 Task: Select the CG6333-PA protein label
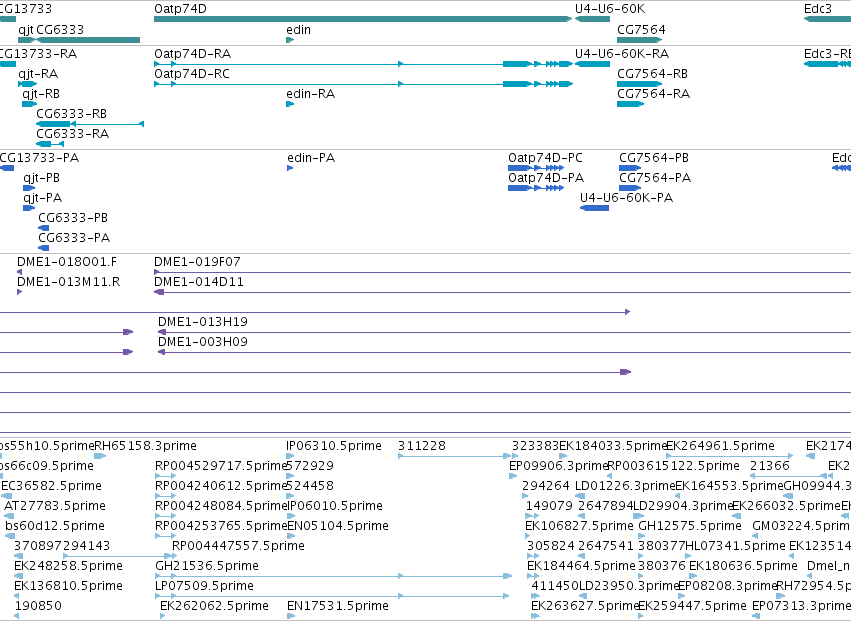(74, 238)
